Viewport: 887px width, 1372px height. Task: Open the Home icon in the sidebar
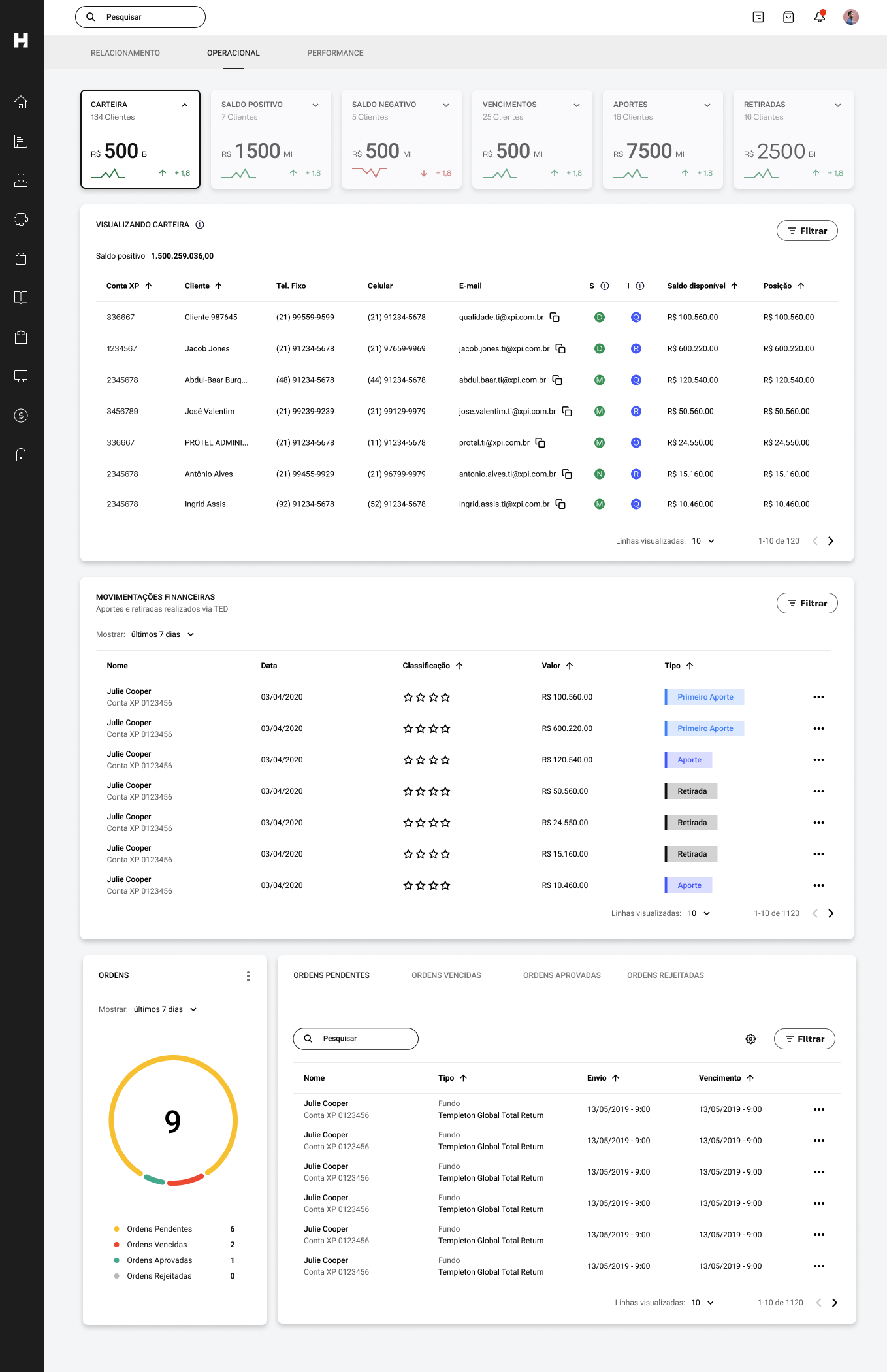click(21, 102)
